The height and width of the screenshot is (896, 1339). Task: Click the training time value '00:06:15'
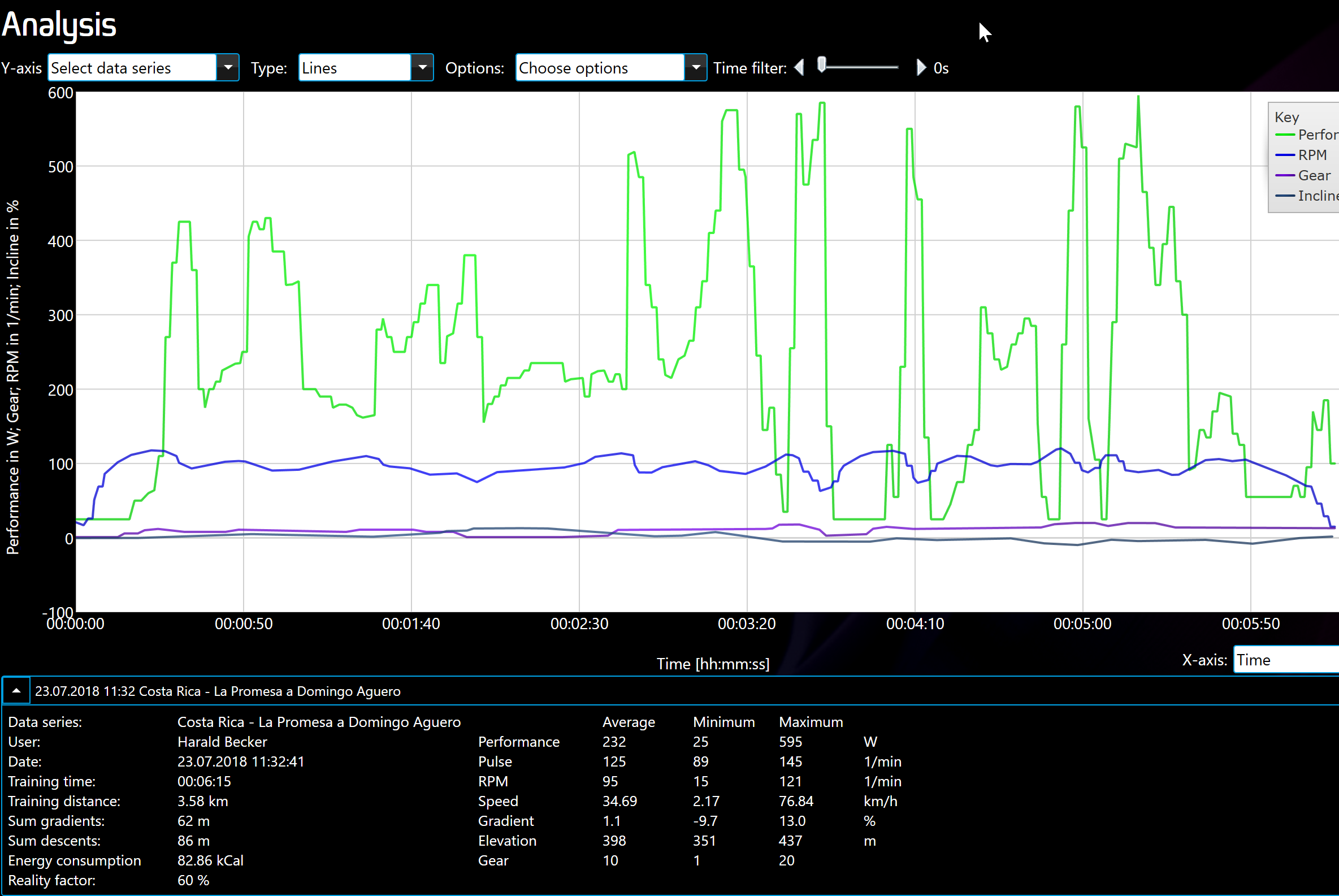pyautogui.click(x=204, y=781)
